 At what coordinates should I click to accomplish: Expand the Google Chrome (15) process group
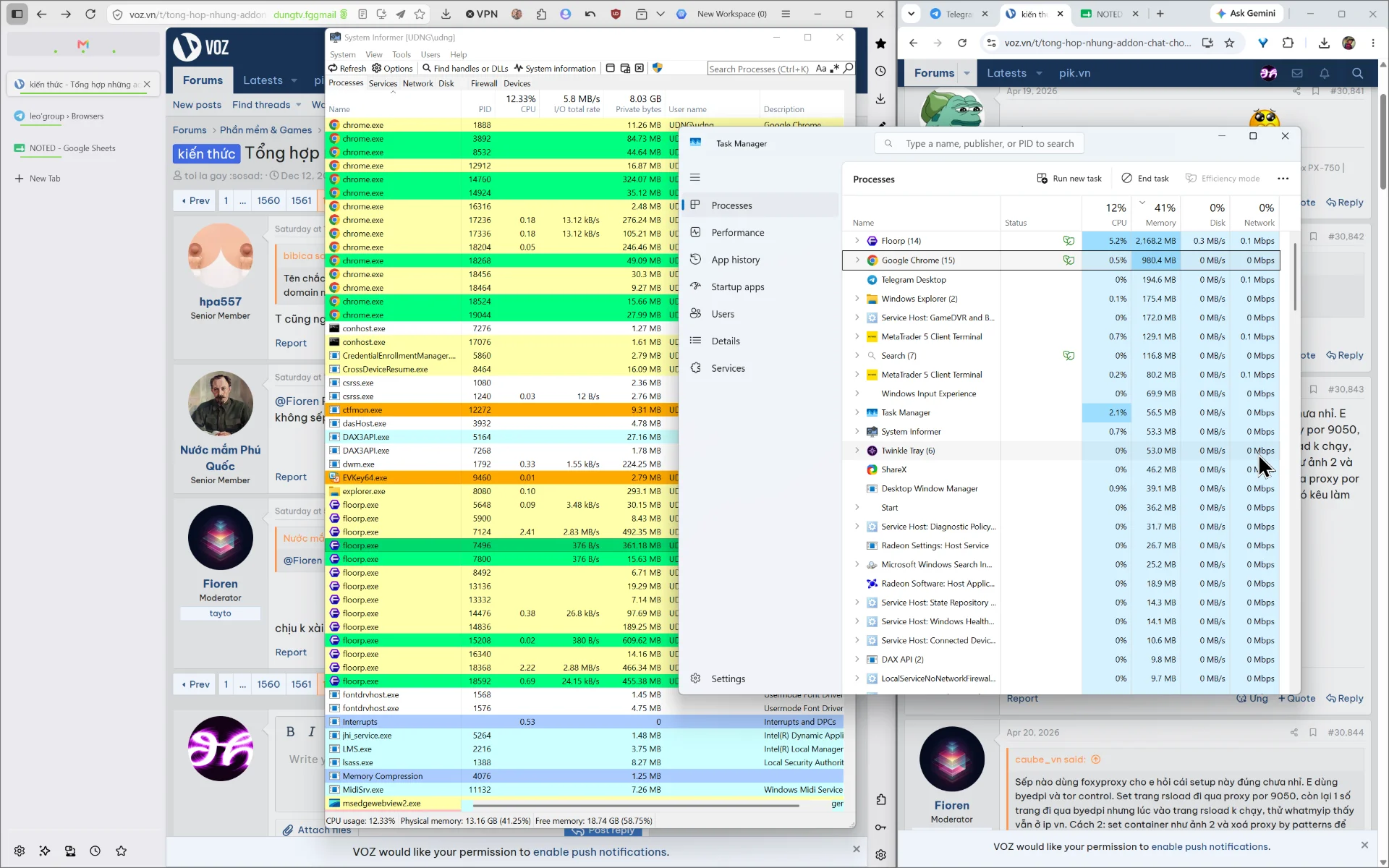(857, 260)
